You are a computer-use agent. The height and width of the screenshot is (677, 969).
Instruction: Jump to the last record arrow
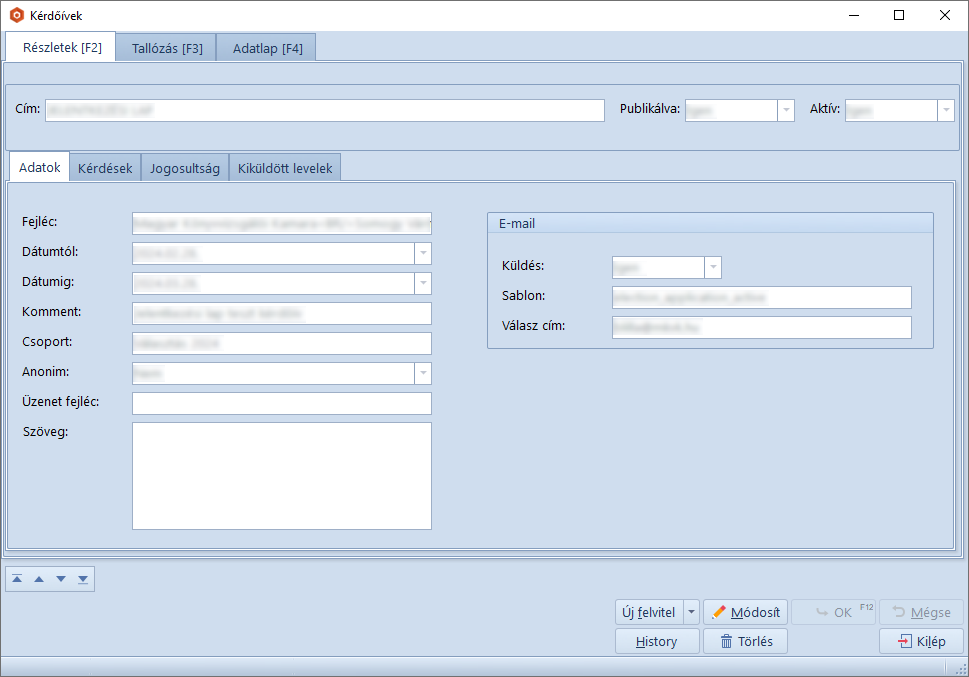[x=83, y=579]
